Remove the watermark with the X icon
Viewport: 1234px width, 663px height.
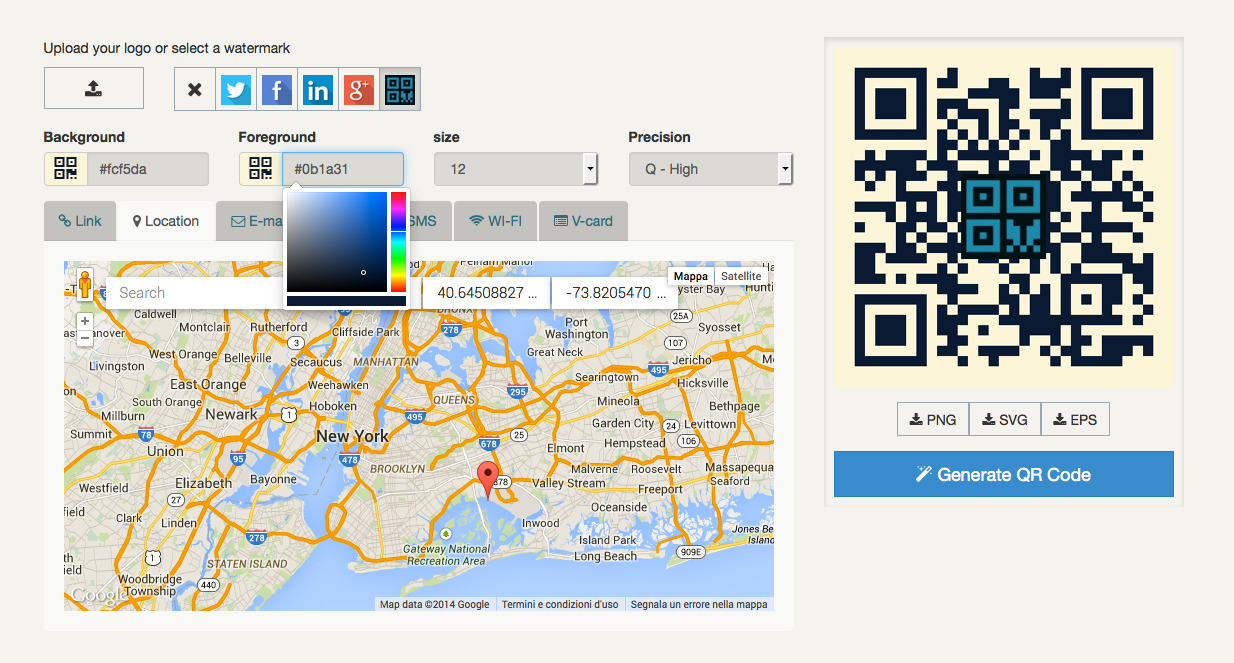(195, 89)
